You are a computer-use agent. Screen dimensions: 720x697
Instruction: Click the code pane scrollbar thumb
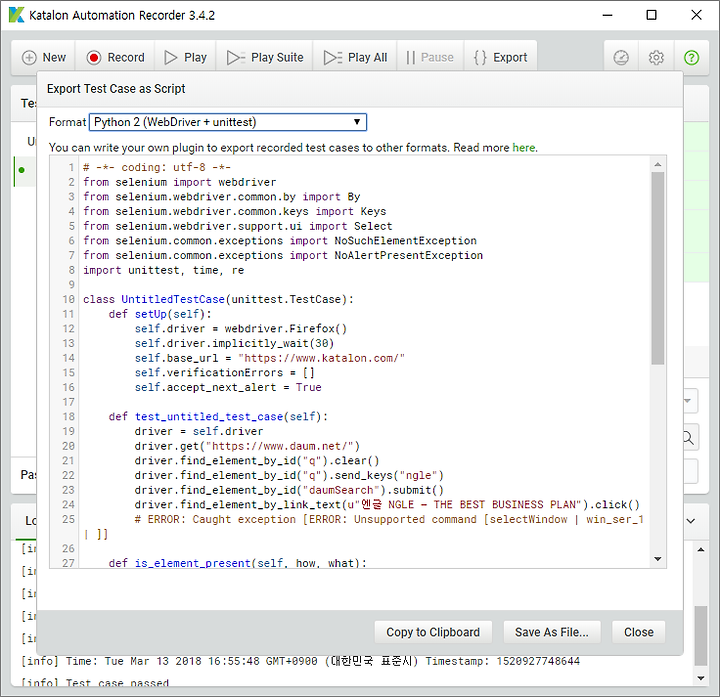click(658, 268)
